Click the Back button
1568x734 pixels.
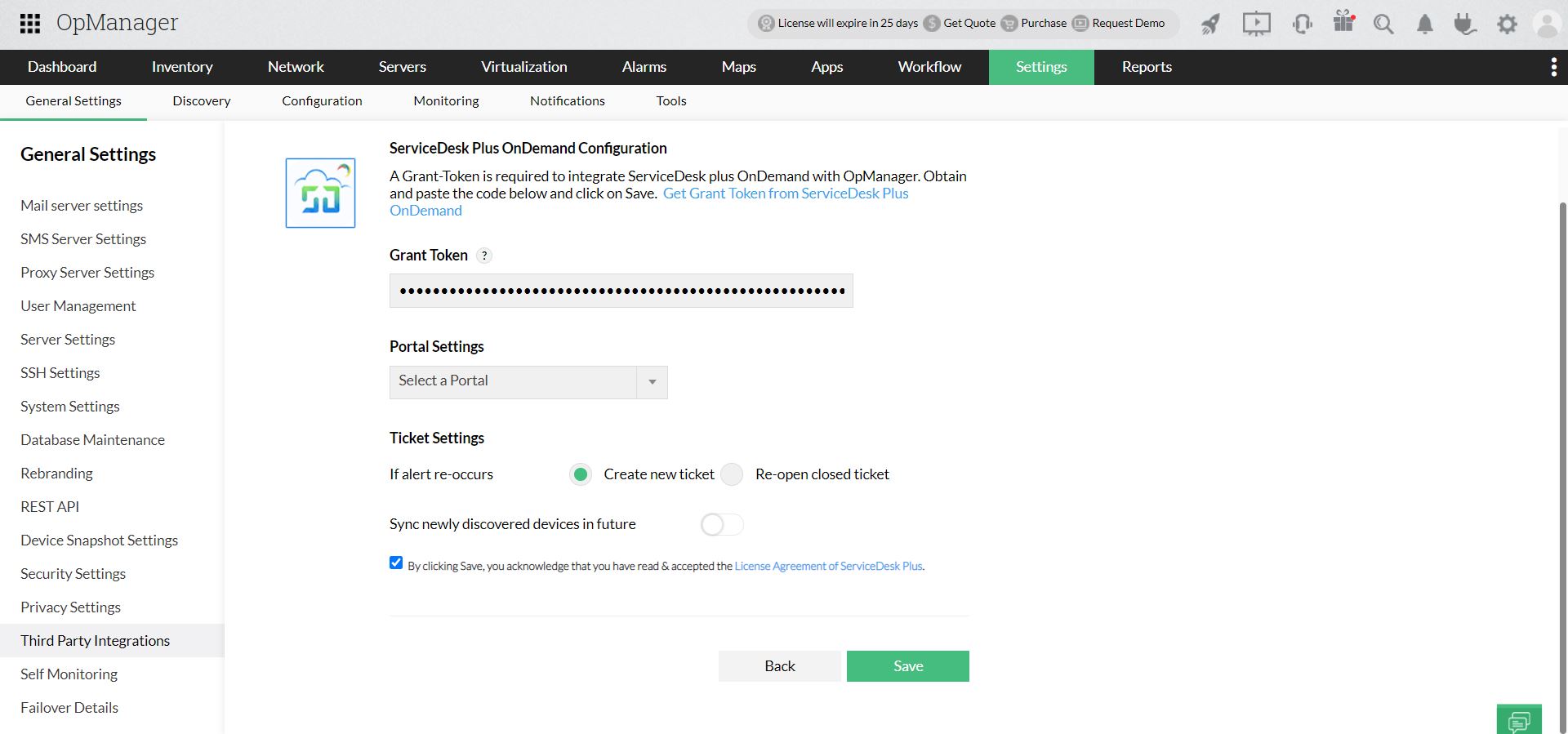pos(780,666)
